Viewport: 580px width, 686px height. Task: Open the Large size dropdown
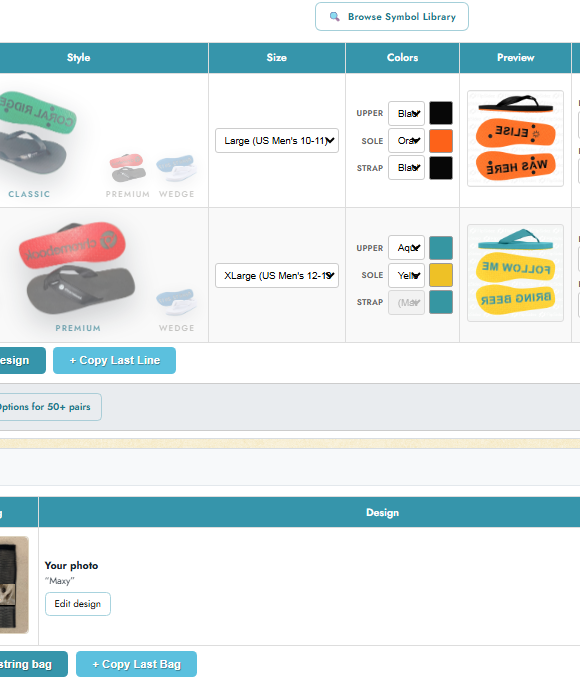pos(277,140)
